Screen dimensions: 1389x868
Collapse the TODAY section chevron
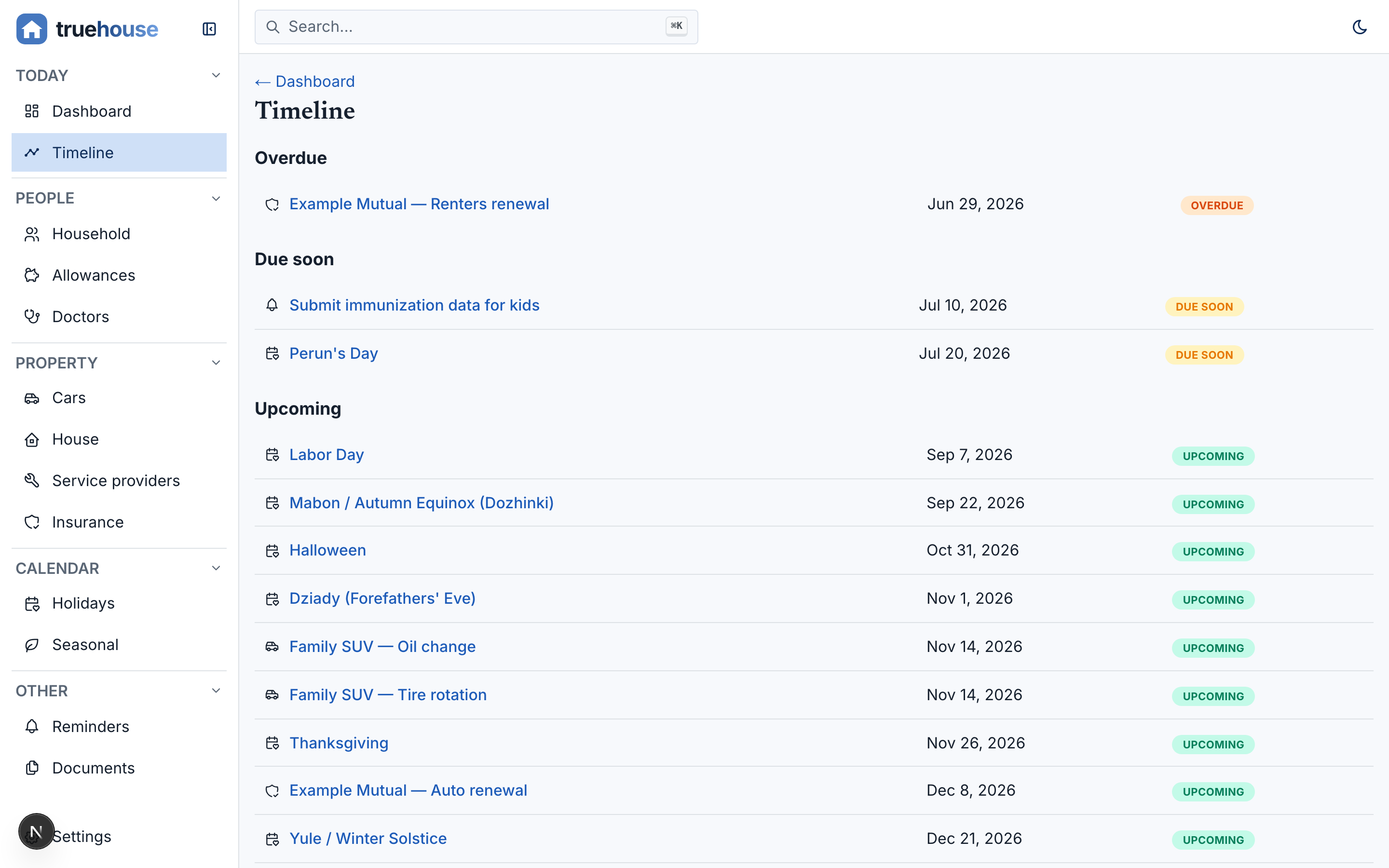tap(216, 75)
